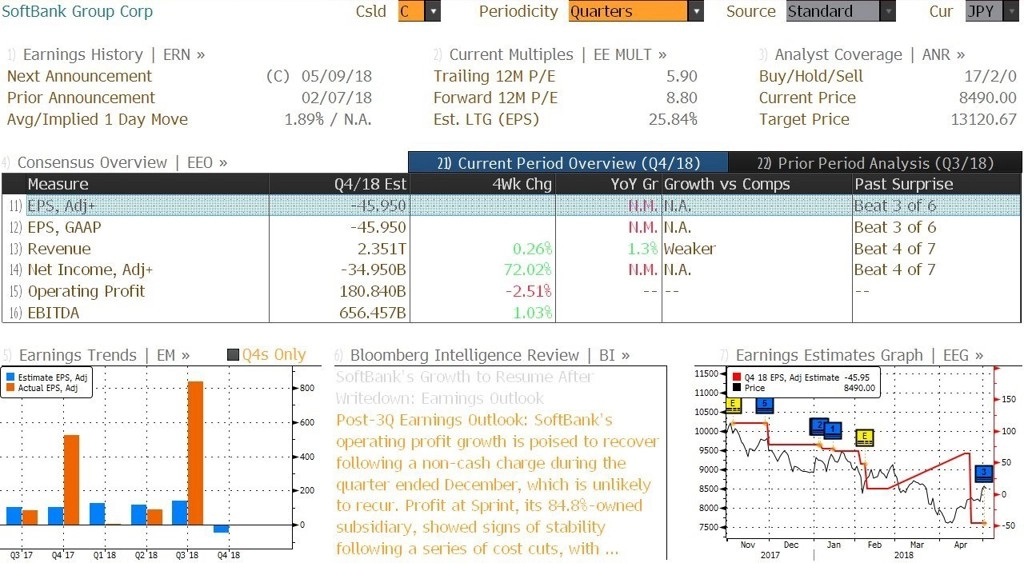Click Trailing 12M P/E value 5.90
The image size is (1024, 563).
coord(682,76)
